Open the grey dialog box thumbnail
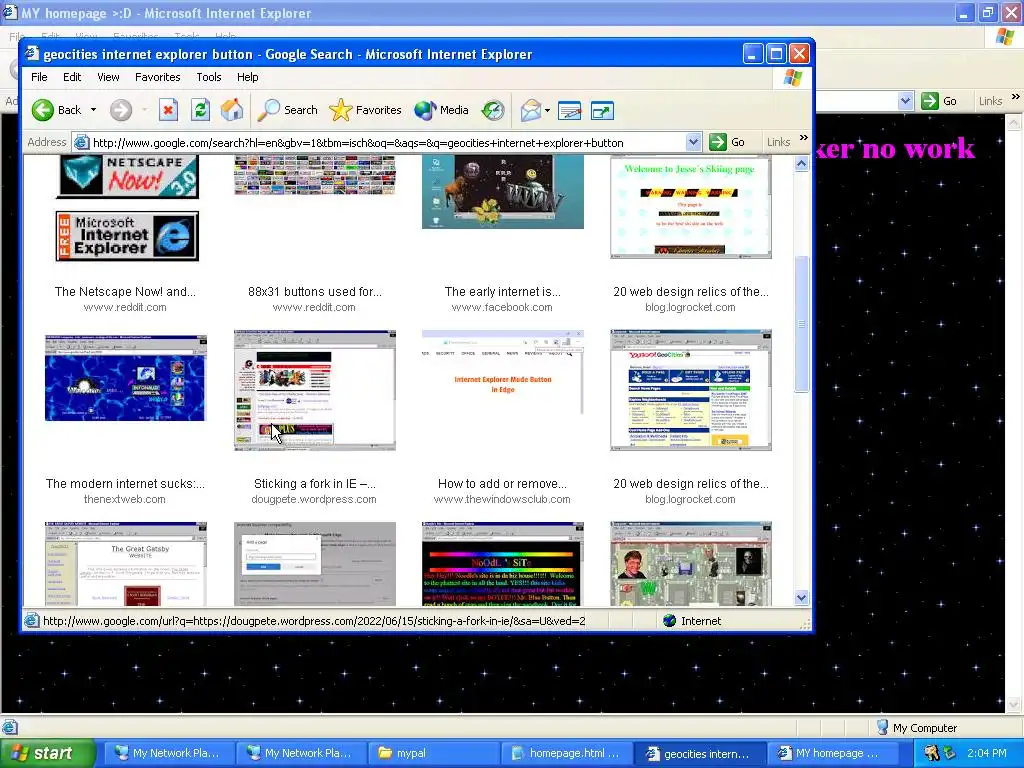The height and width of the screenshot is (768, 1024). coord(315,564)
